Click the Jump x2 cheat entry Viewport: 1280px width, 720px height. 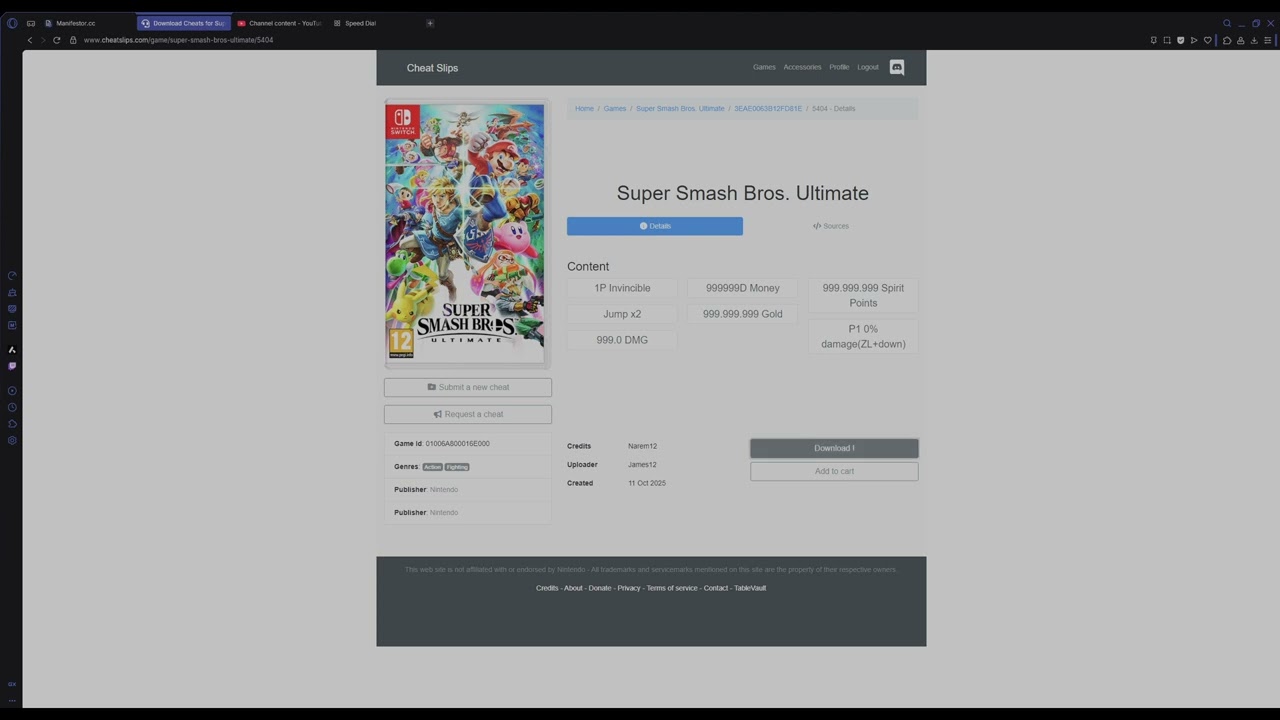coord(622,314)
